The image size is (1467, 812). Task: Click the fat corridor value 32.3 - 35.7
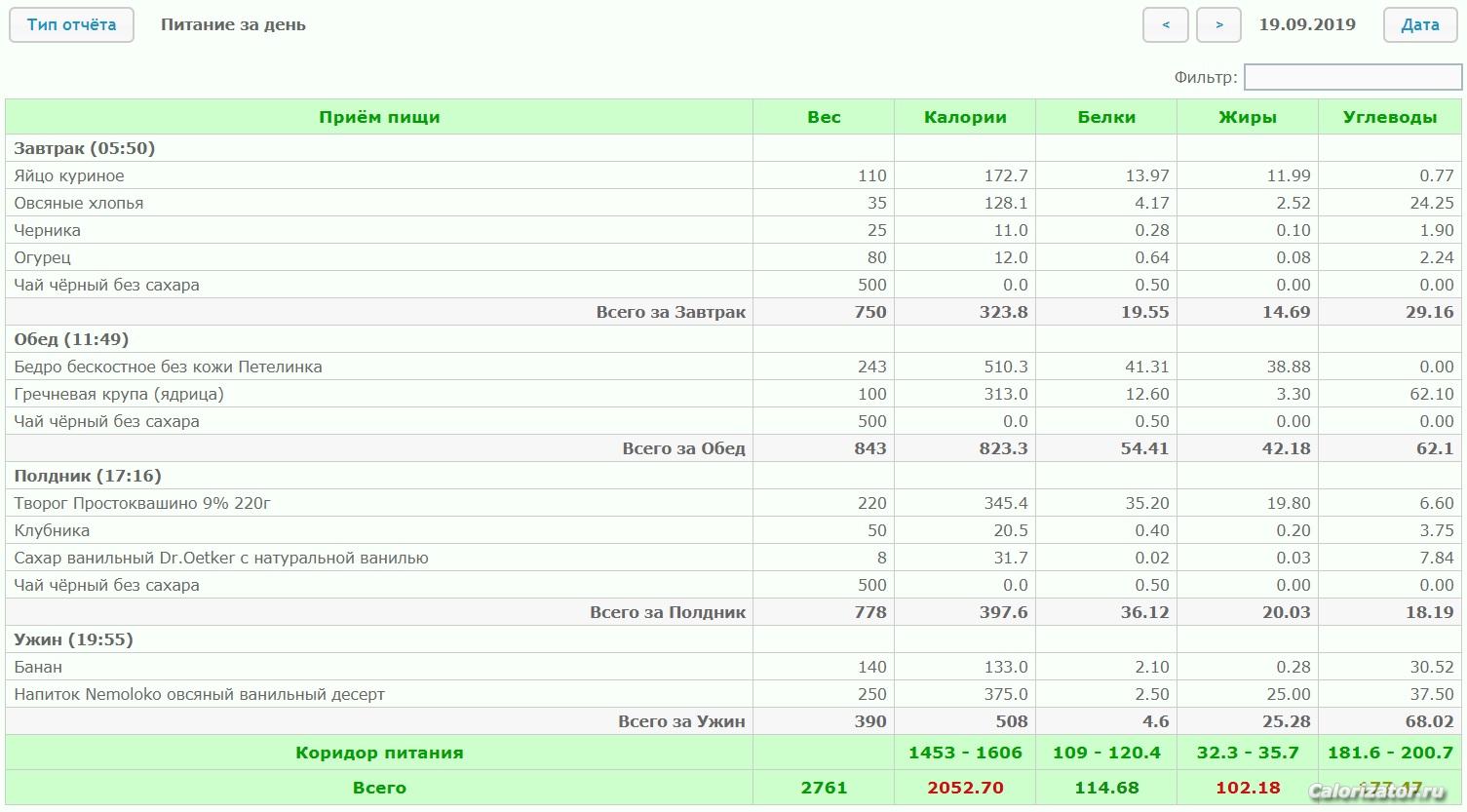pos(1248,753)
